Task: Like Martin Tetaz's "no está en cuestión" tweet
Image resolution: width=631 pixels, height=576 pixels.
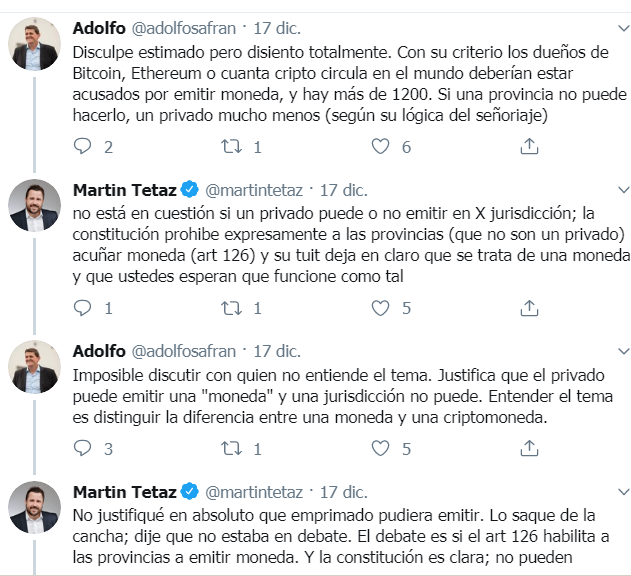Action: click(380, 308)
